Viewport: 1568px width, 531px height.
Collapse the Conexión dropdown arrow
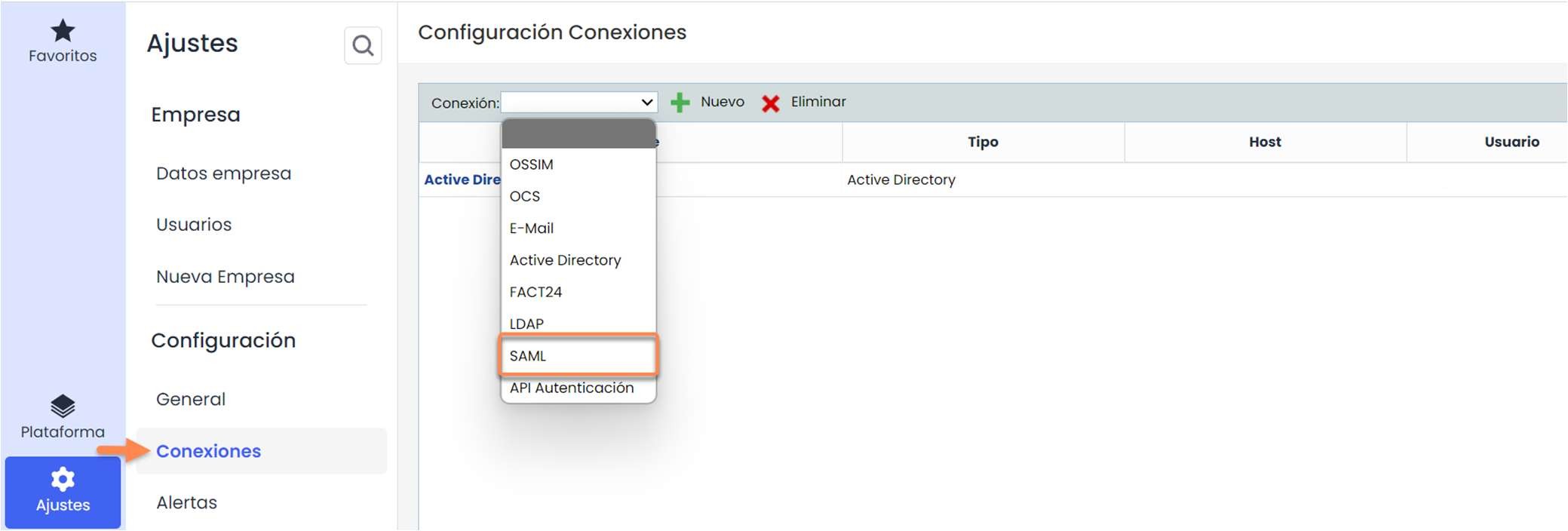pyautogui.click(x=646, y=103)
